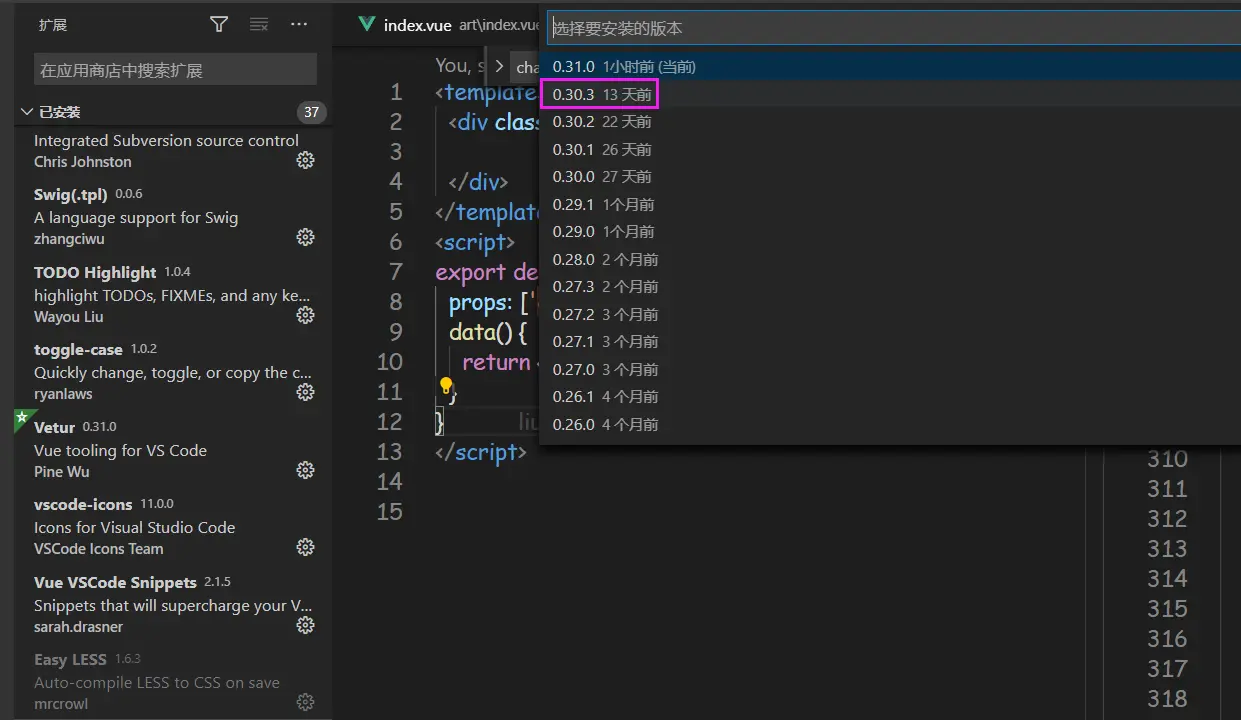Click line number 13 in the gutter
Viewport: 1241px width, 720px height.
coord(390,452)
